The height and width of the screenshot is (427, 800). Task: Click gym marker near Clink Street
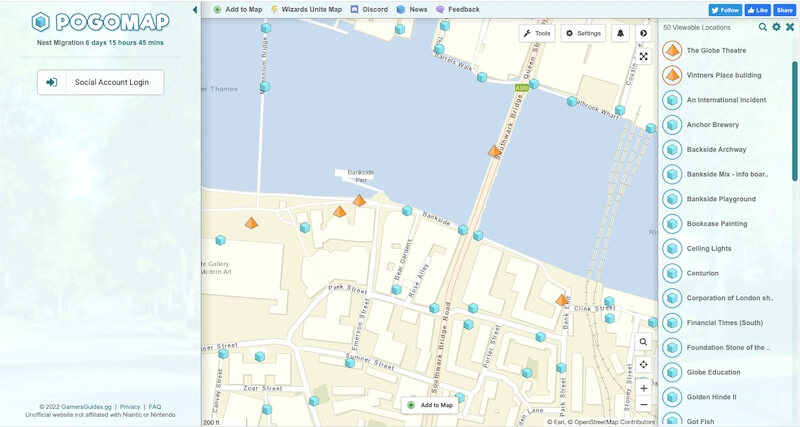click(562, 299)
